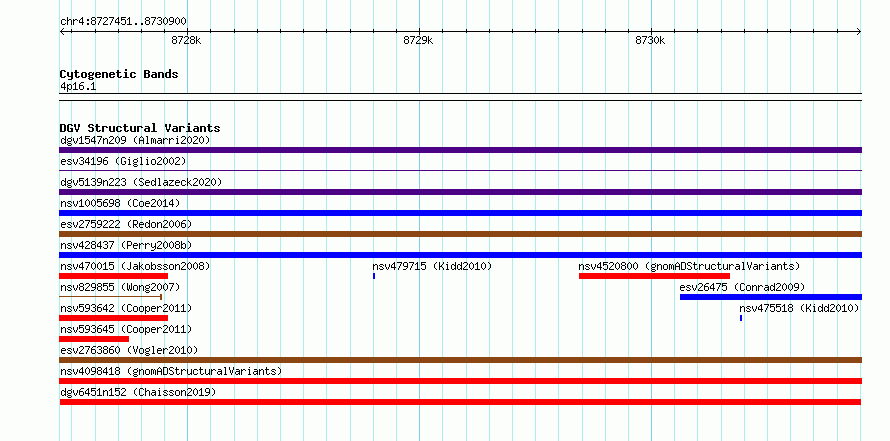890x441 pixels.
Task: Select the red nsv593642 (Cooper2011) variant bar
Action: (114, 318)
